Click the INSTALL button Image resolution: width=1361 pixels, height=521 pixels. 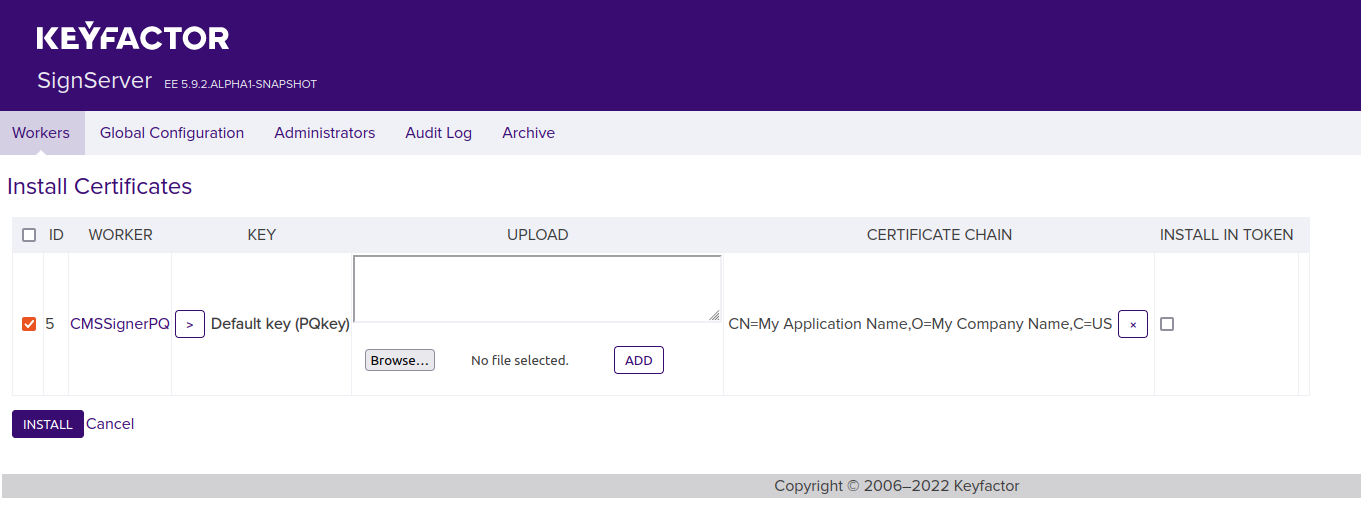(x=48, y=424)
